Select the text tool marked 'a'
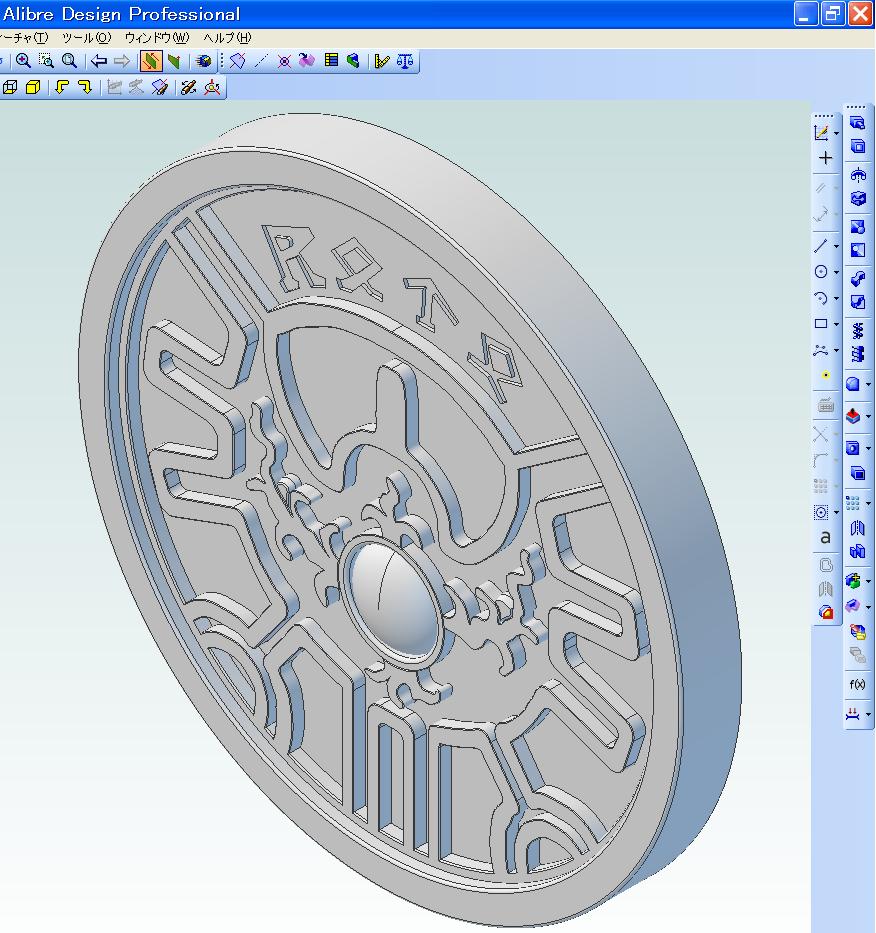 click(825, 537)
